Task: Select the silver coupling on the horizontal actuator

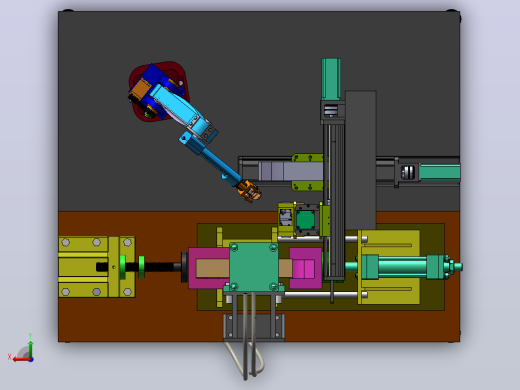Action: (408, 172)
